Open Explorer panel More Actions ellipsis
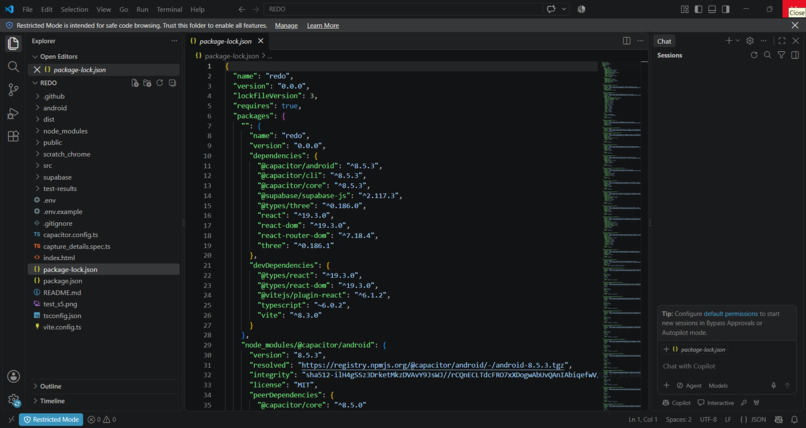Image resolution: width=806 pixels, height=428 pixels. pyautogui.click(x=174, y=41)
